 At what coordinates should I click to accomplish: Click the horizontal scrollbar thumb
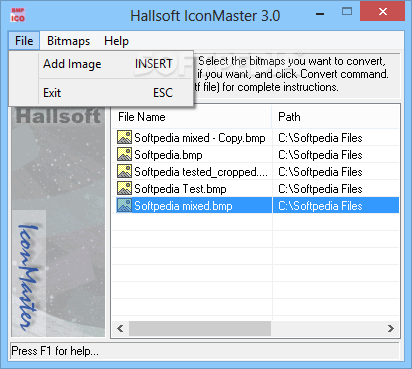(x=200, y=329)
